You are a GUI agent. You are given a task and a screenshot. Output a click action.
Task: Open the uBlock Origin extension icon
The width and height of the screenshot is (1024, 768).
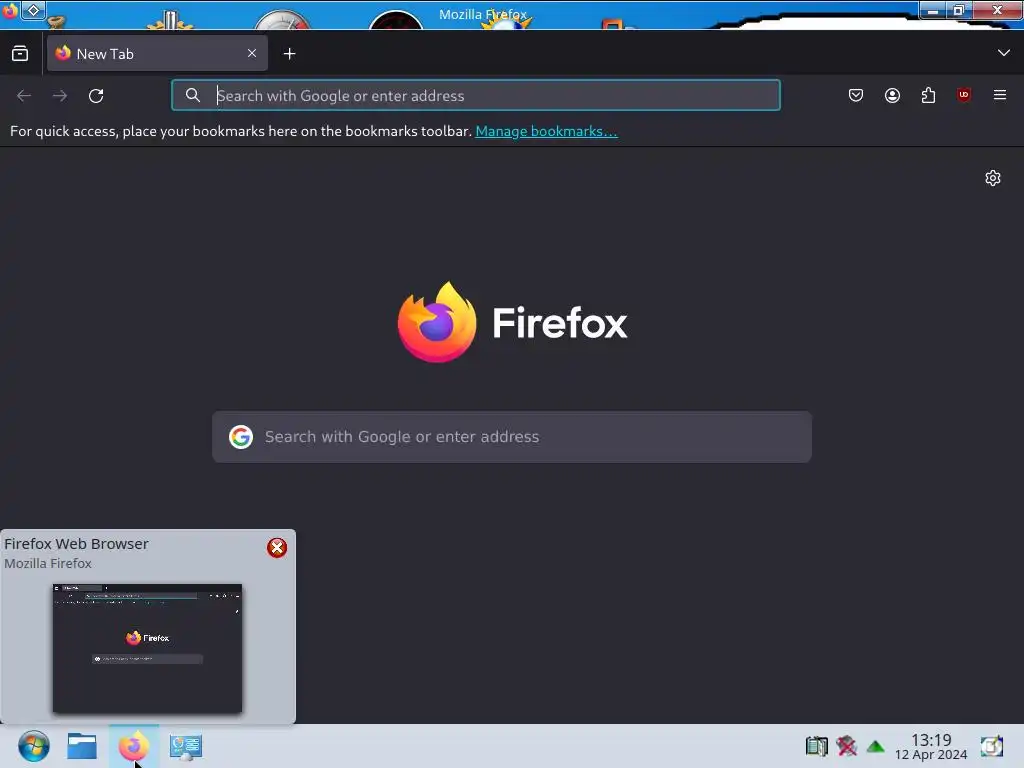tap(964, 95)
